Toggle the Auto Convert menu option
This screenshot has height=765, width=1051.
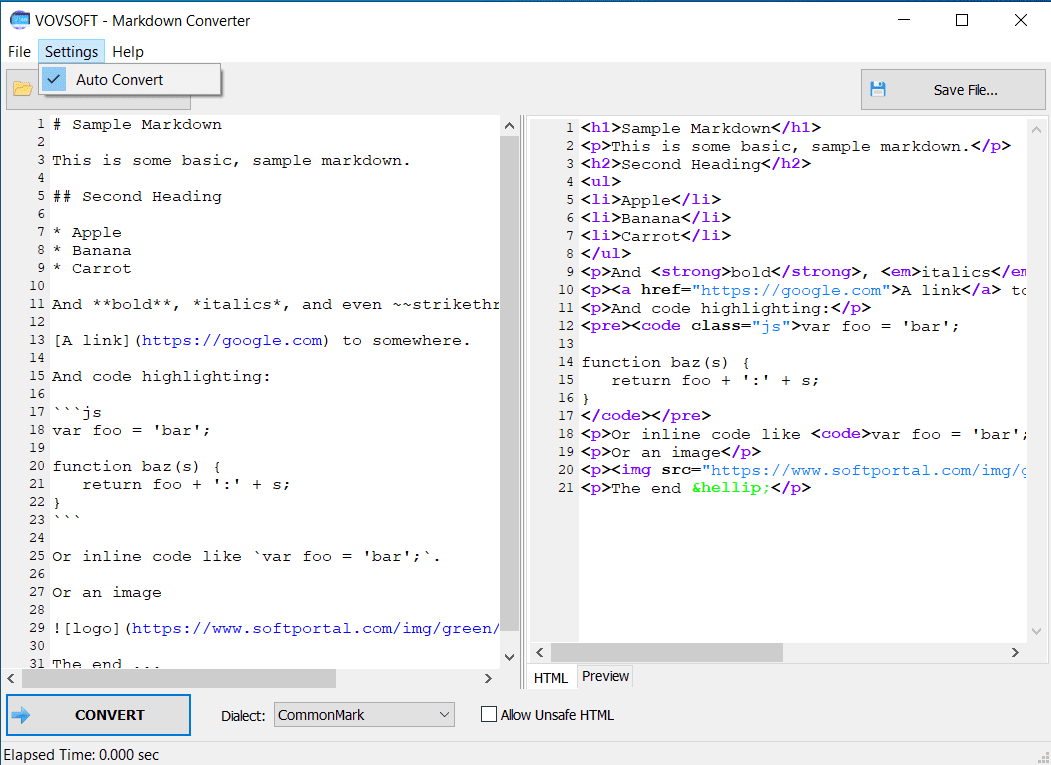point(129,79)
